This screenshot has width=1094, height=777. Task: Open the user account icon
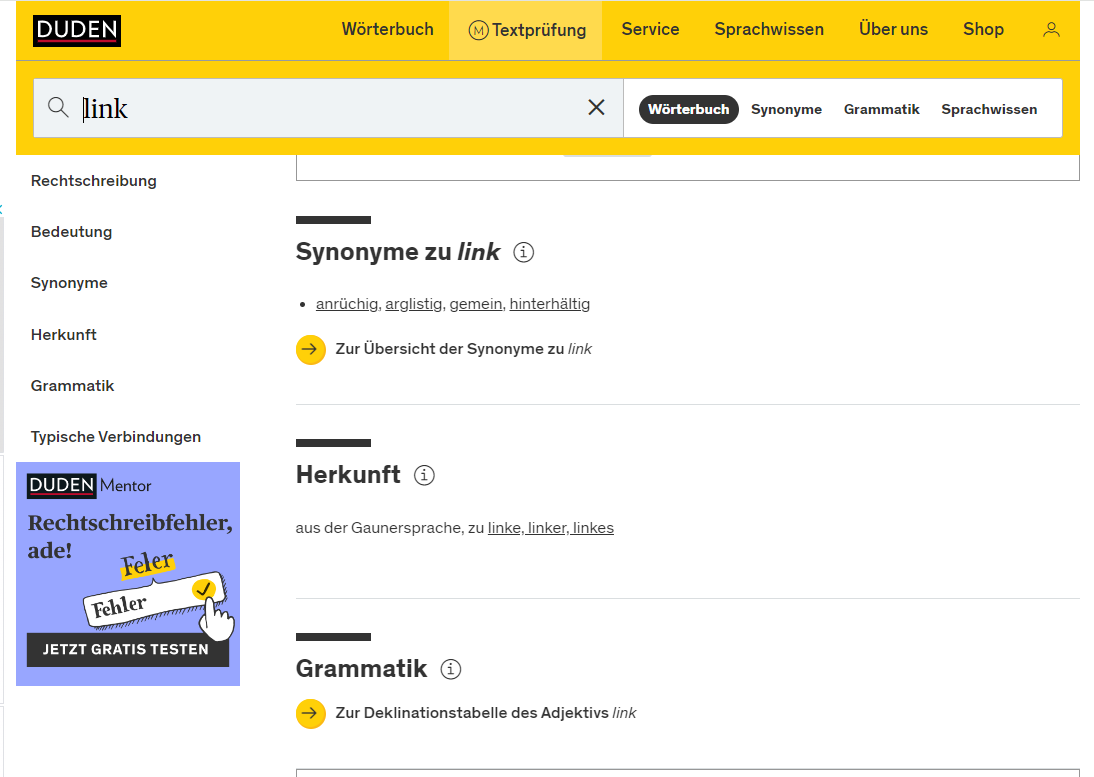click(1051, 30)
